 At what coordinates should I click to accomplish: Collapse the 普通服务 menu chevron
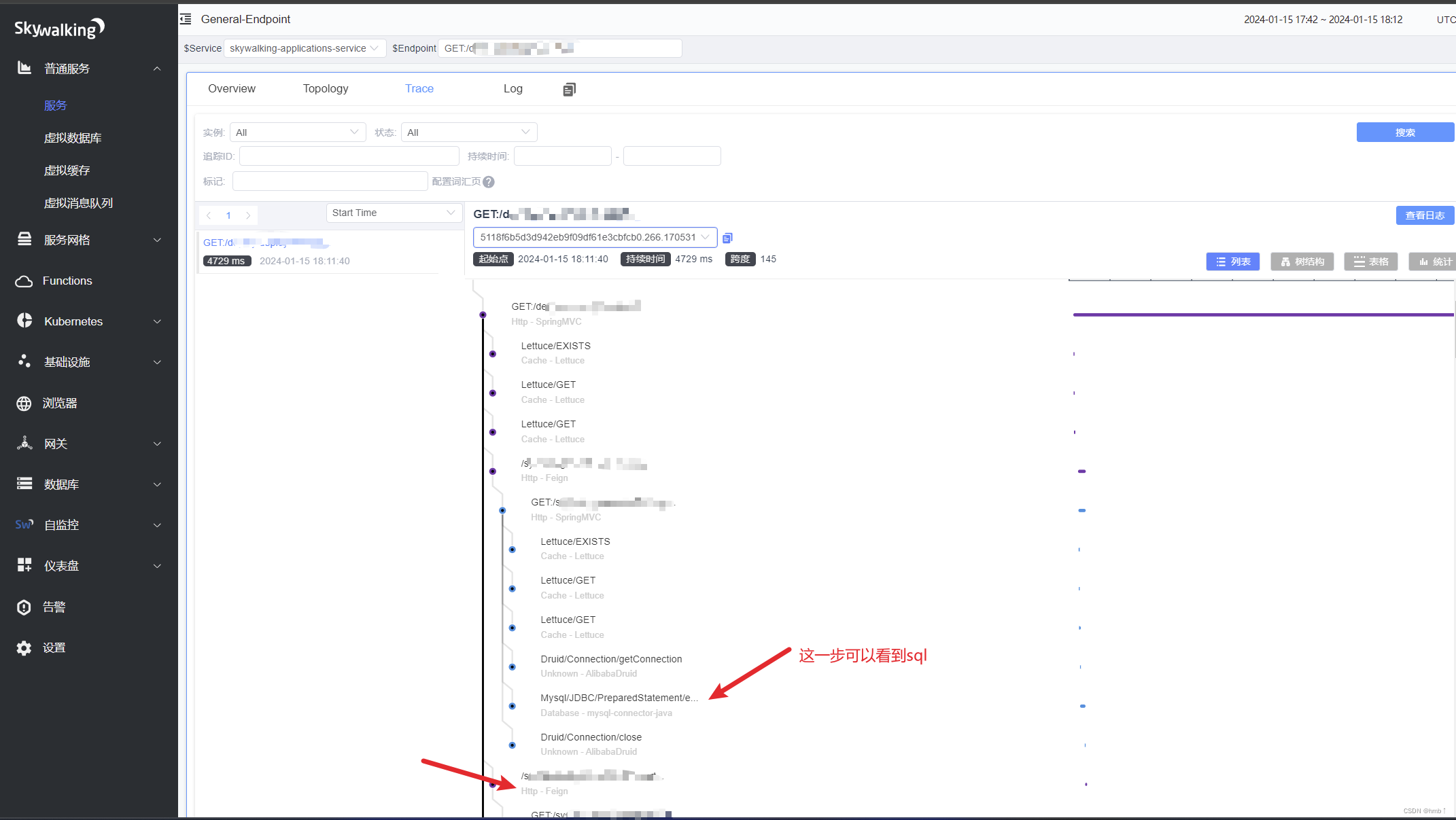(x=157, y=69)
